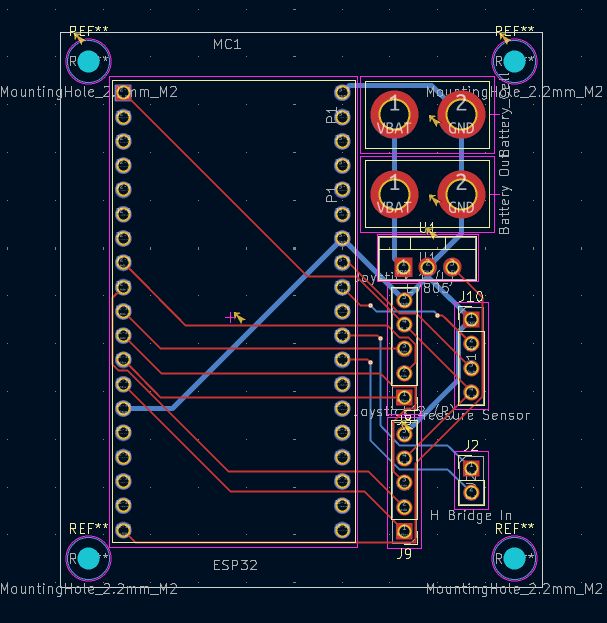Select the bottom-left mounting hole

pos(88,558)
